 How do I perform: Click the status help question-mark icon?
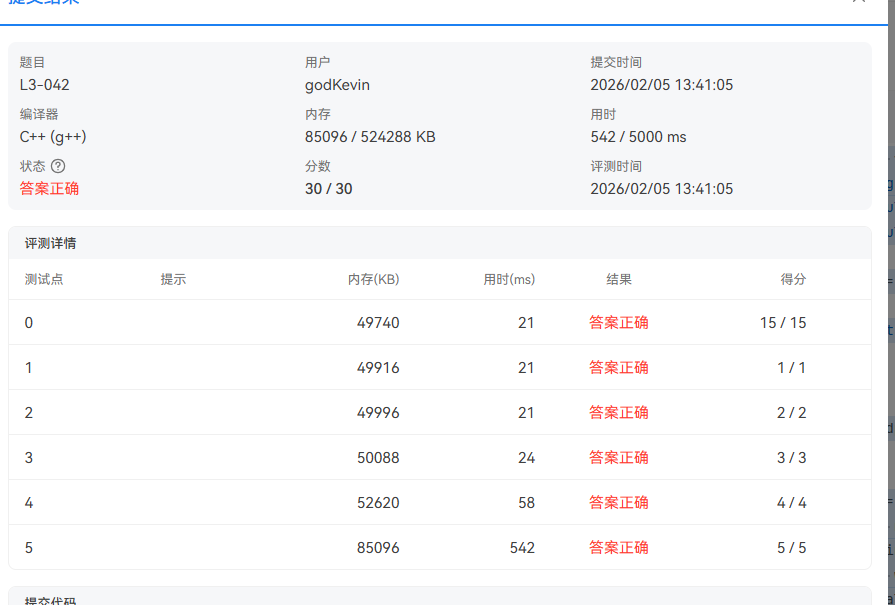(x=58, y=166)
